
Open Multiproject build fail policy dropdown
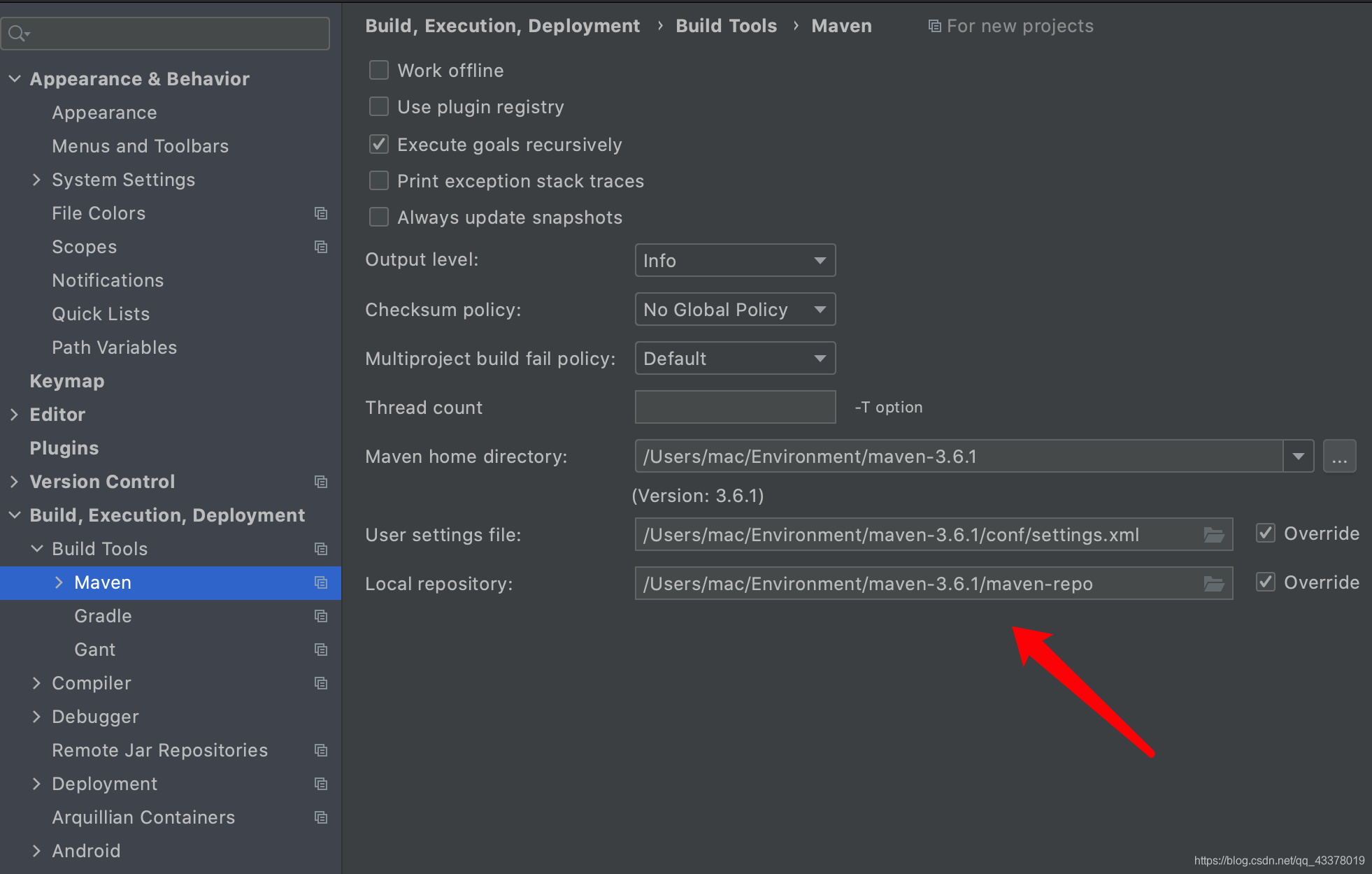tap(735, 358)
